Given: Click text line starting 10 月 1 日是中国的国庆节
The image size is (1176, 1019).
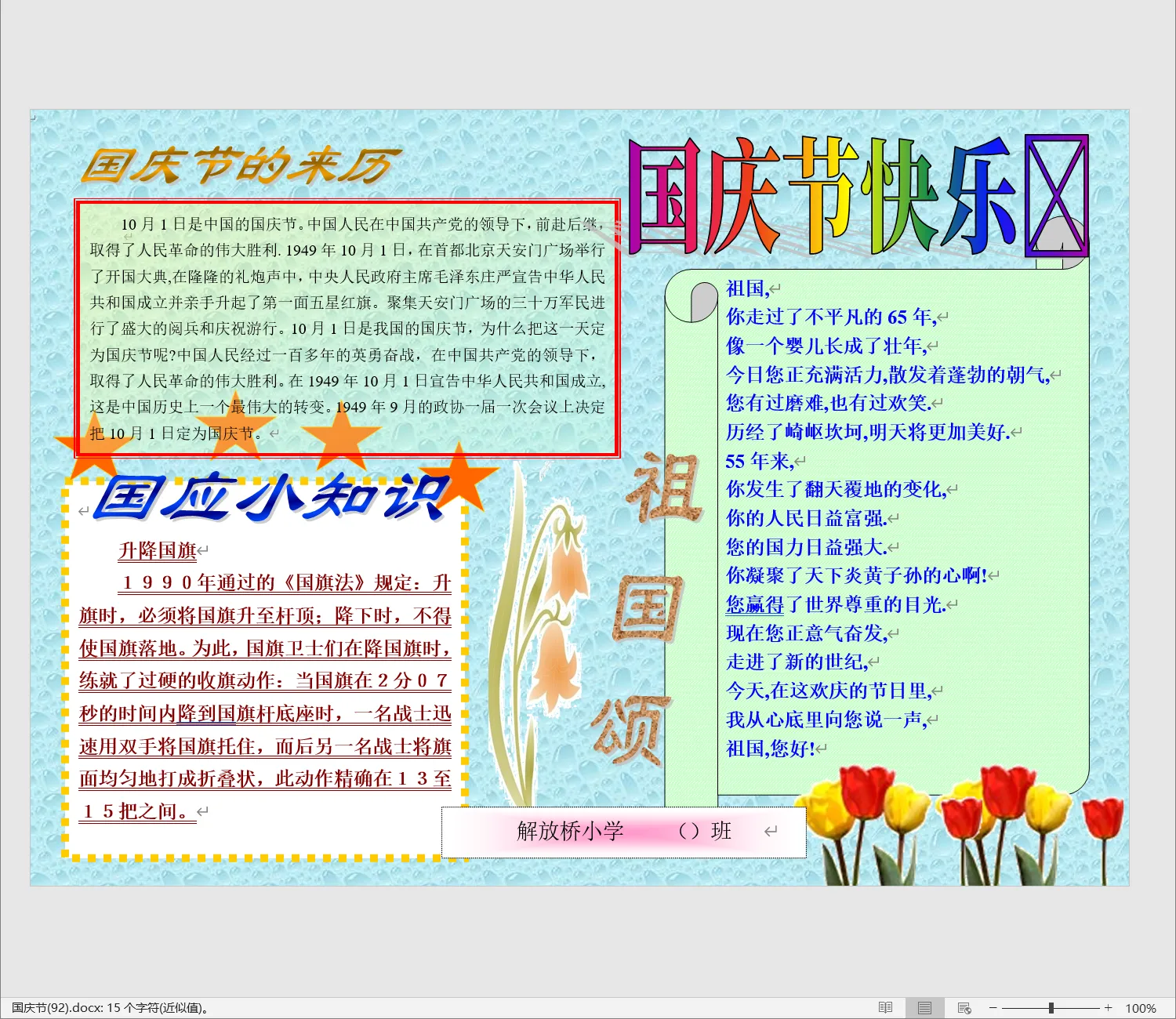Looking at the screenshot, I should point(362,224).
